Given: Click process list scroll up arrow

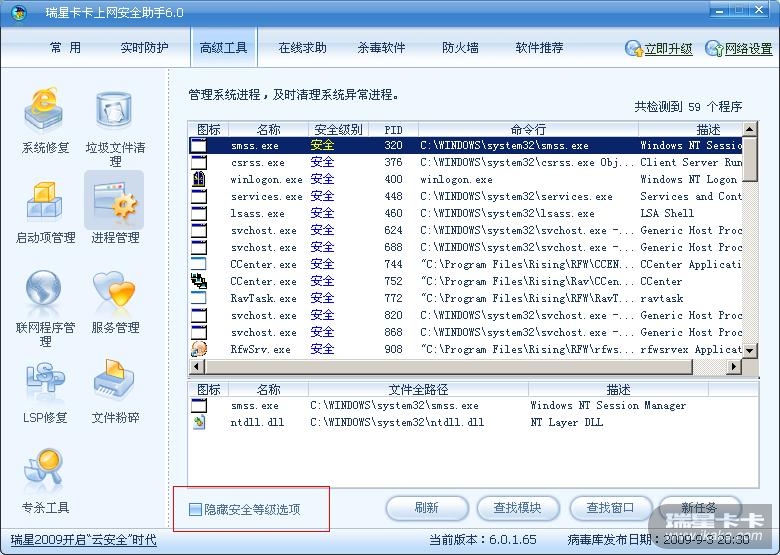Looking at the screenshot, I should [750, 129].
